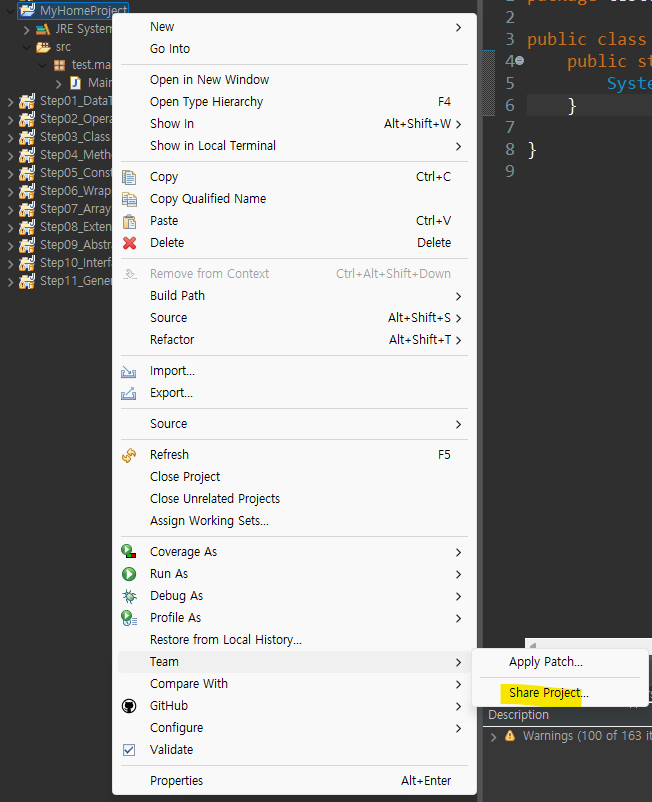Open the Build Path submenu
Screen dimensions: 652x802
294,296
